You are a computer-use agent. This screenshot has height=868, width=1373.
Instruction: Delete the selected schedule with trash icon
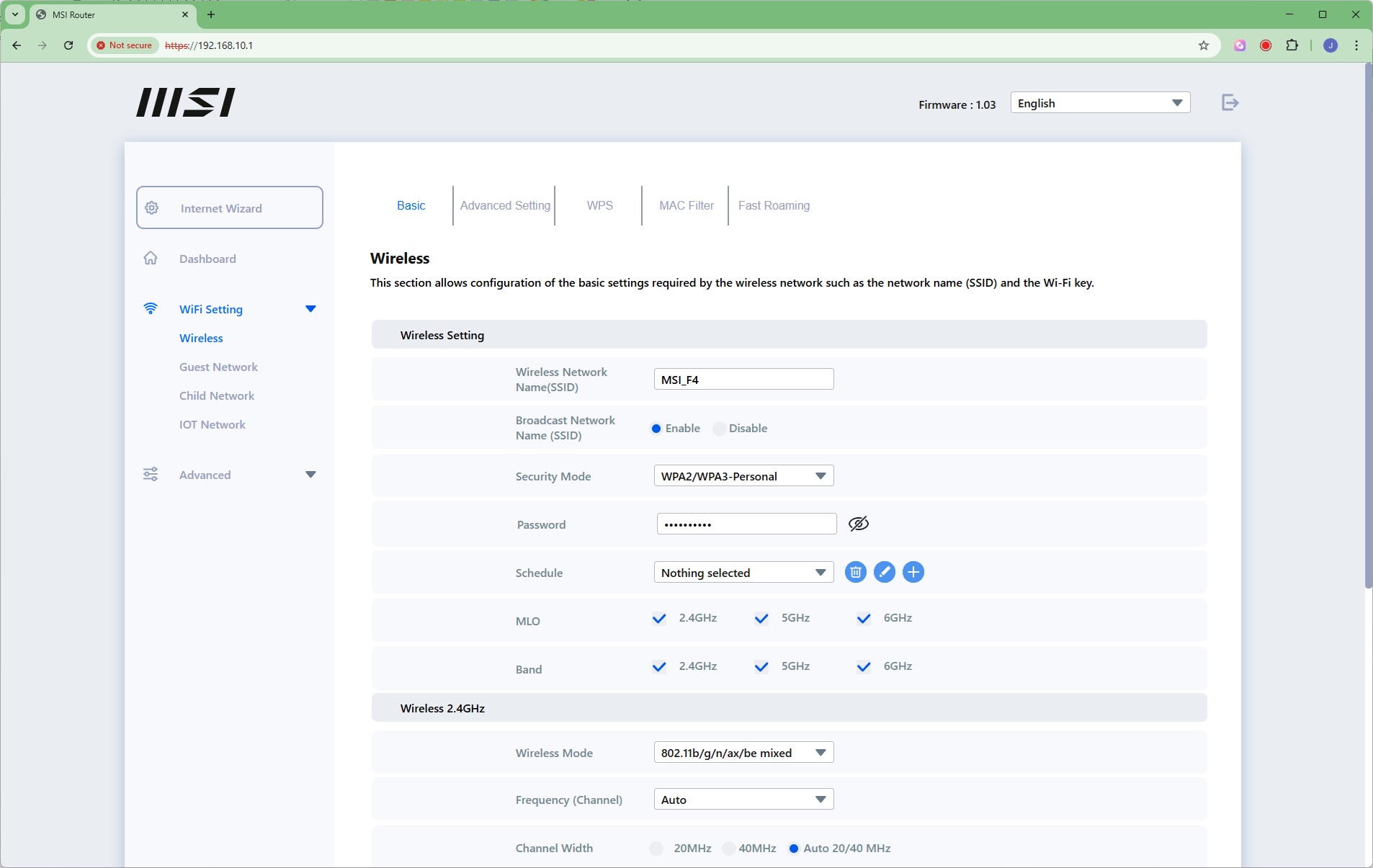click(x=855, y=573)
